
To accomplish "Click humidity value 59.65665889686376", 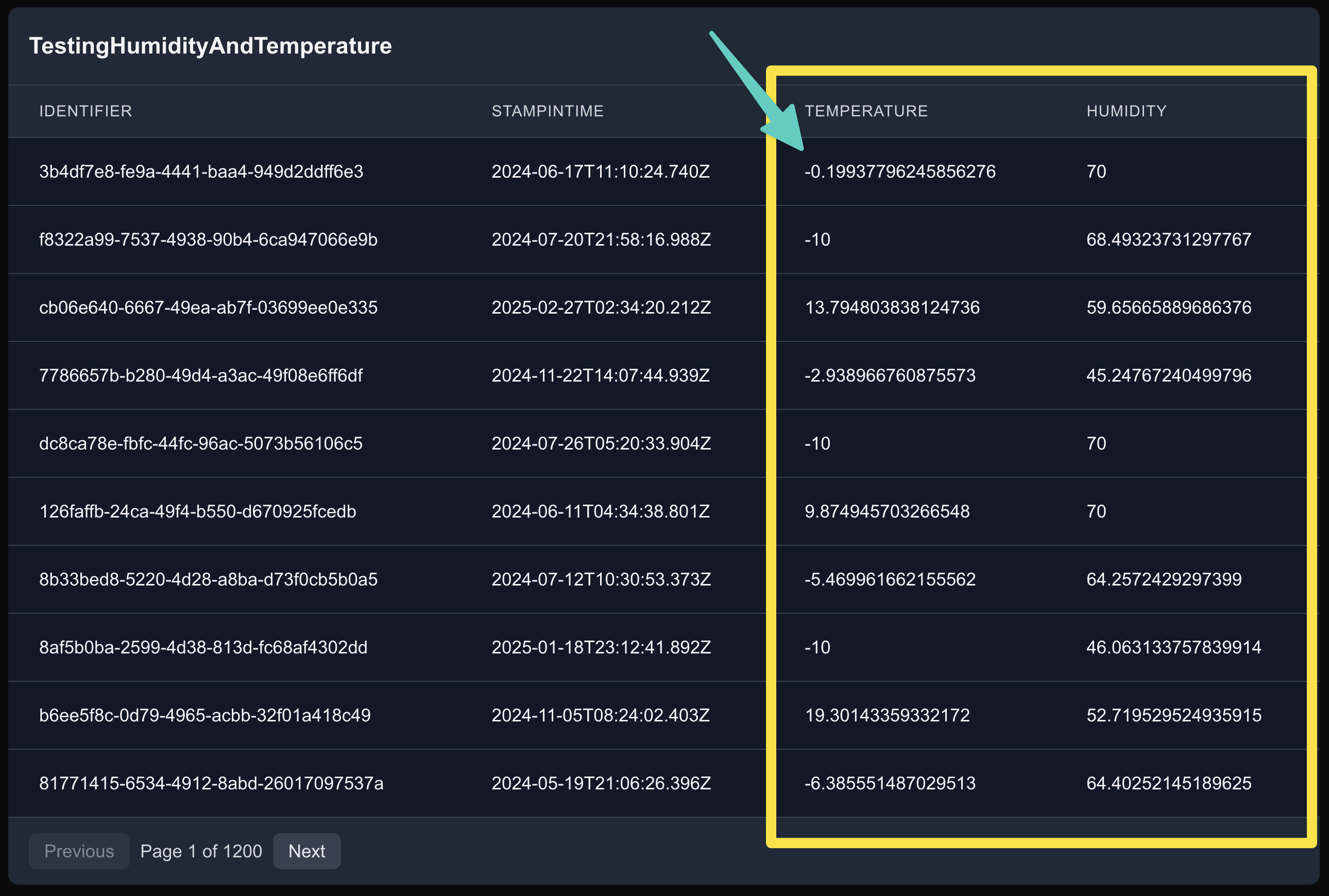I will [x=1169, y=307].
